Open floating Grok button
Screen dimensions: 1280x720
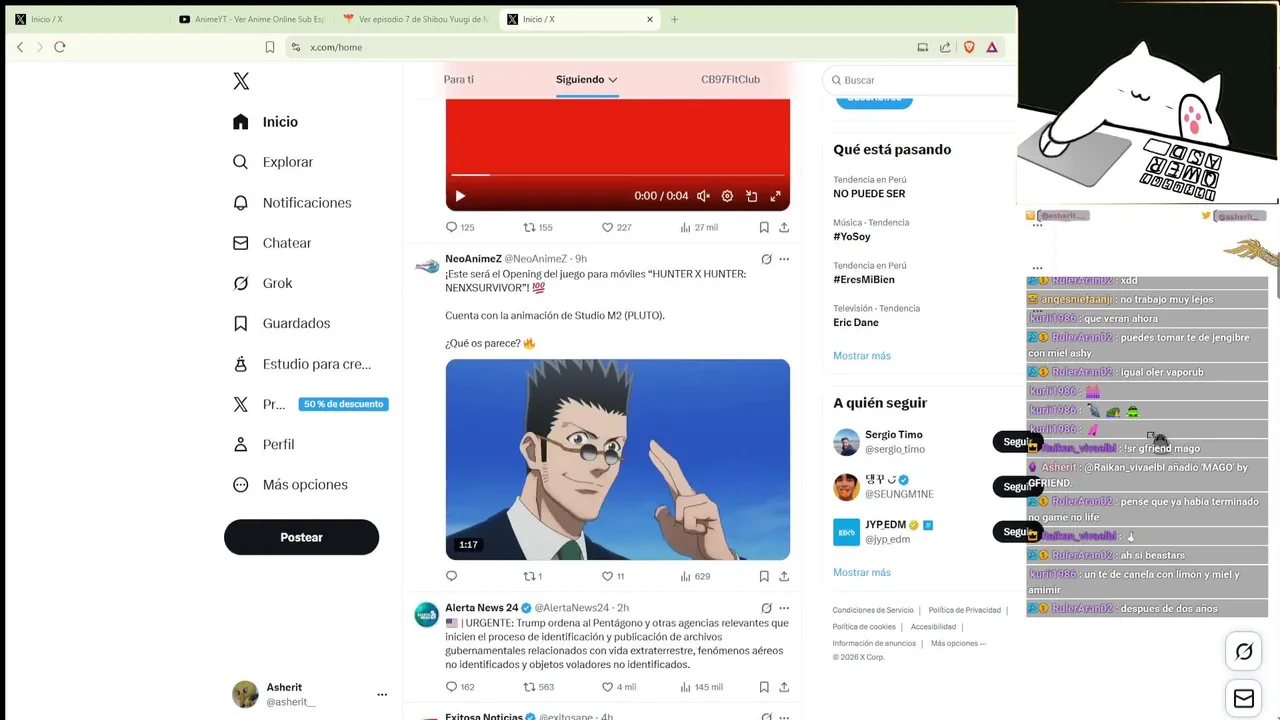pos(1244,652)
